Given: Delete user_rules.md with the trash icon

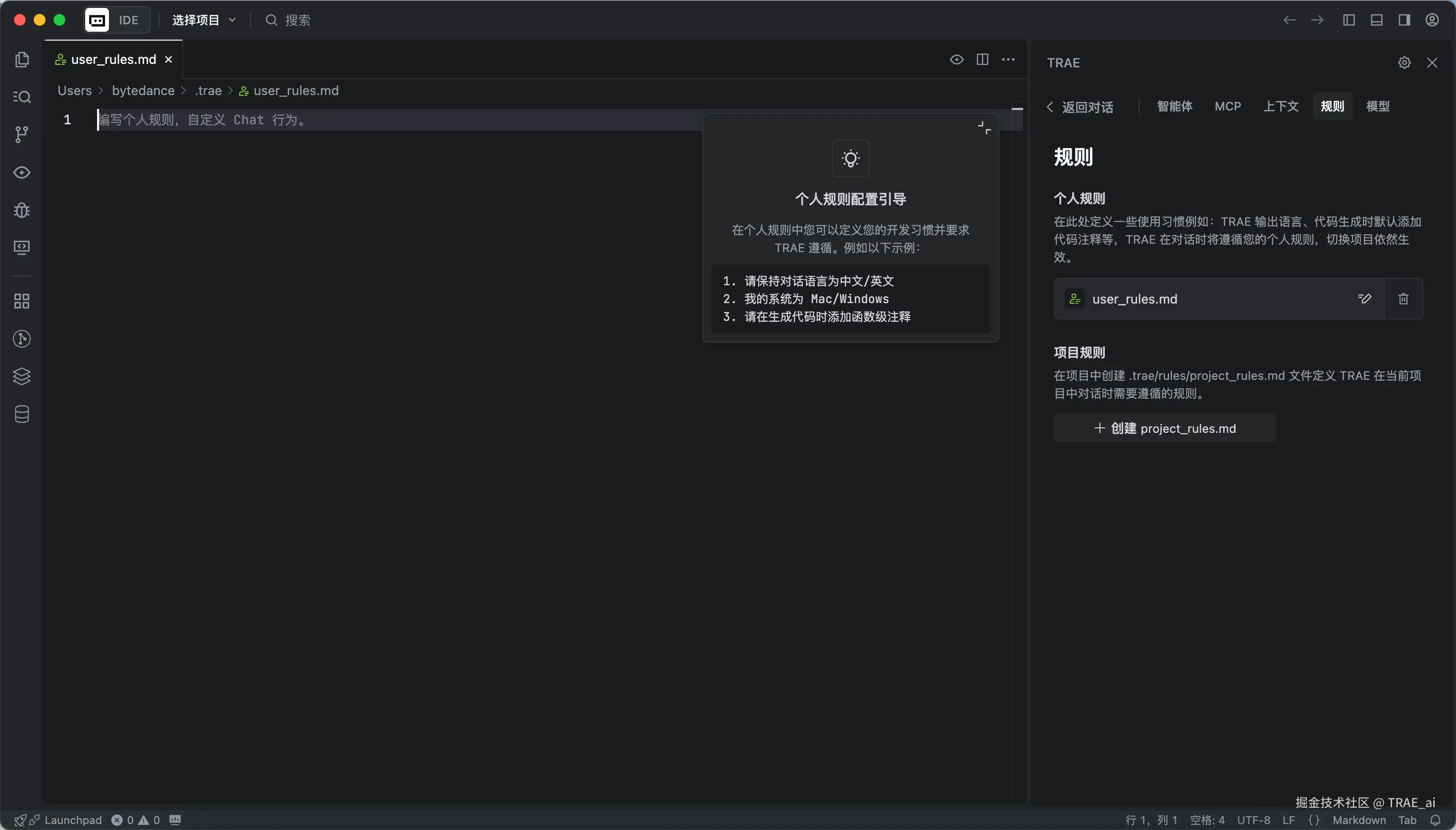Looking at the screenshot, I should (1403, 299).
